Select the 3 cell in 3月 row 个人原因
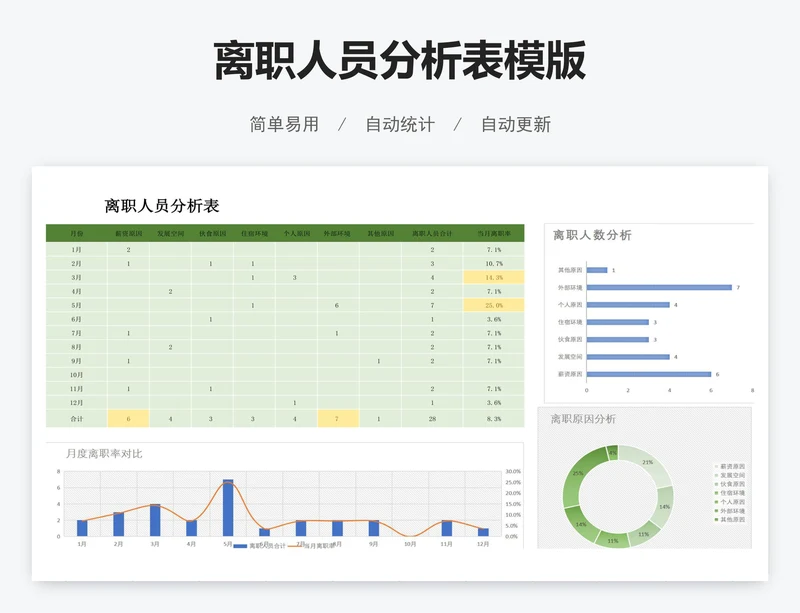Screen dimensions: 800x613 tap(294, 278)
